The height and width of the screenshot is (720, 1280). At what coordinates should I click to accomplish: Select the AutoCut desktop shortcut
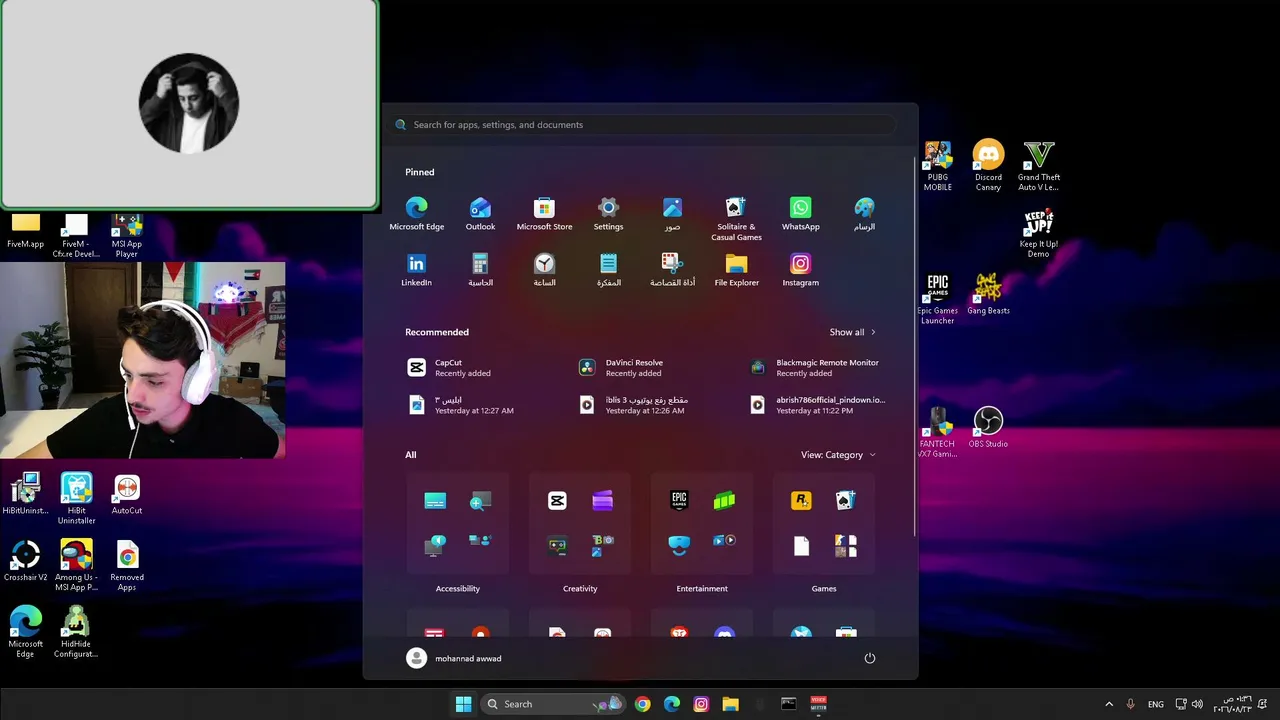(x=127, y=495)
